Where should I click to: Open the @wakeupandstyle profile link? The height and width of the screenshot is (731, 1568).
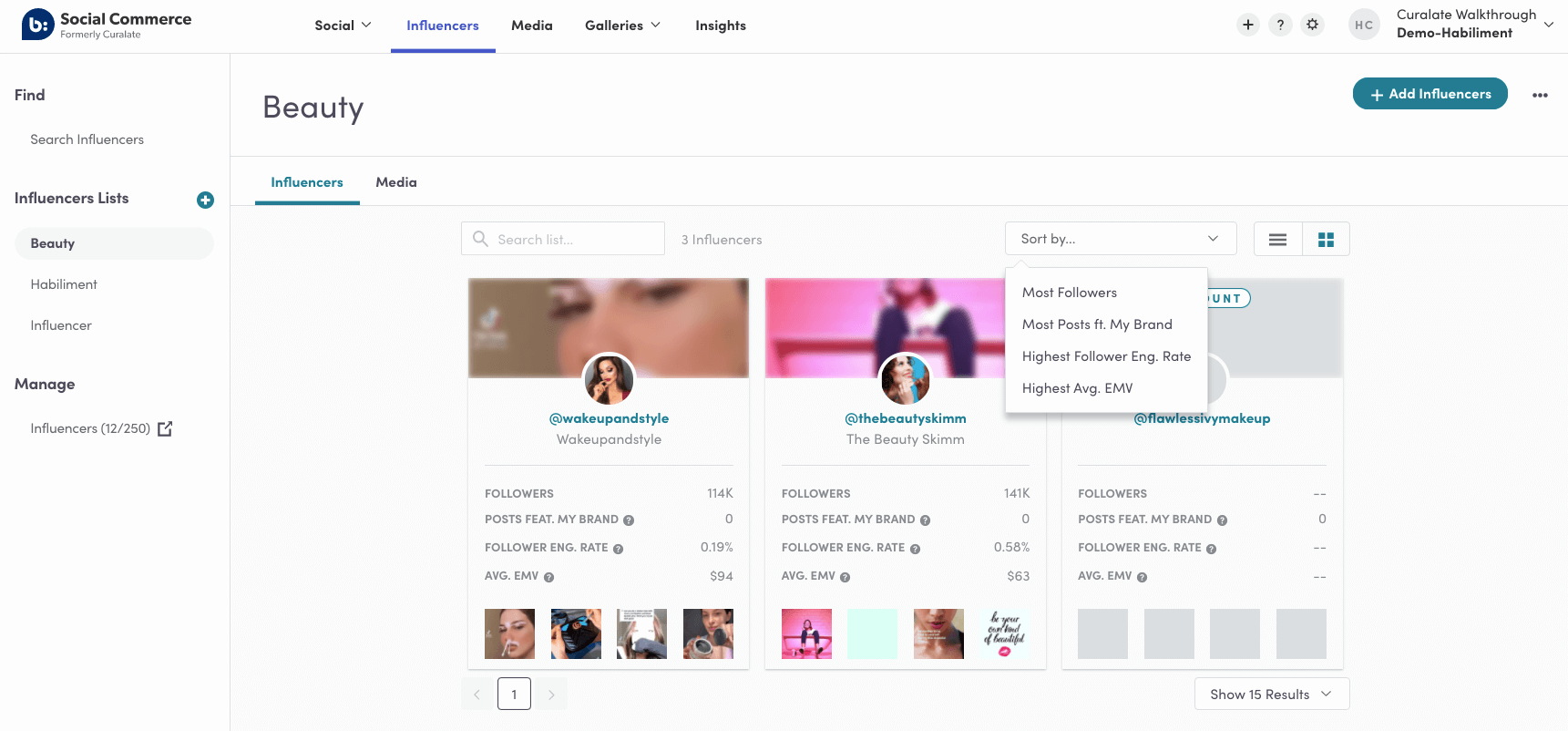point(609,418)
